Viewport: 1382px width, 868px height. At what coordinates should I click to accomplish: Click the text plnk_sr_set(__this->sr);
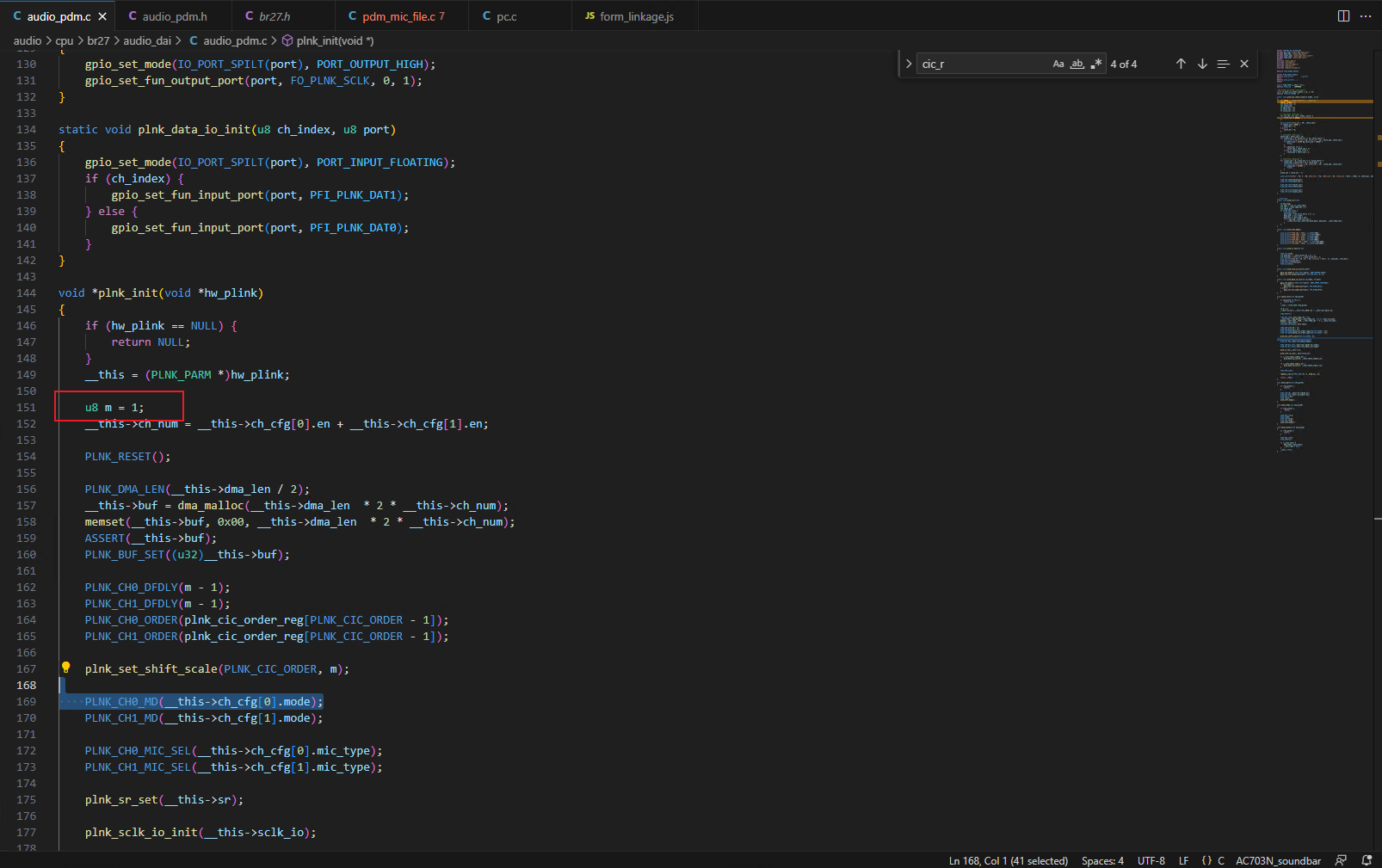[164, 799]
